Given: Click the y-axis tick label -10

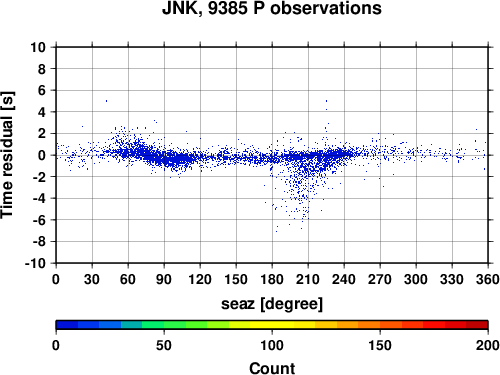Looking at the screenshot, I should pyautogui.click(x=35, y=263).
